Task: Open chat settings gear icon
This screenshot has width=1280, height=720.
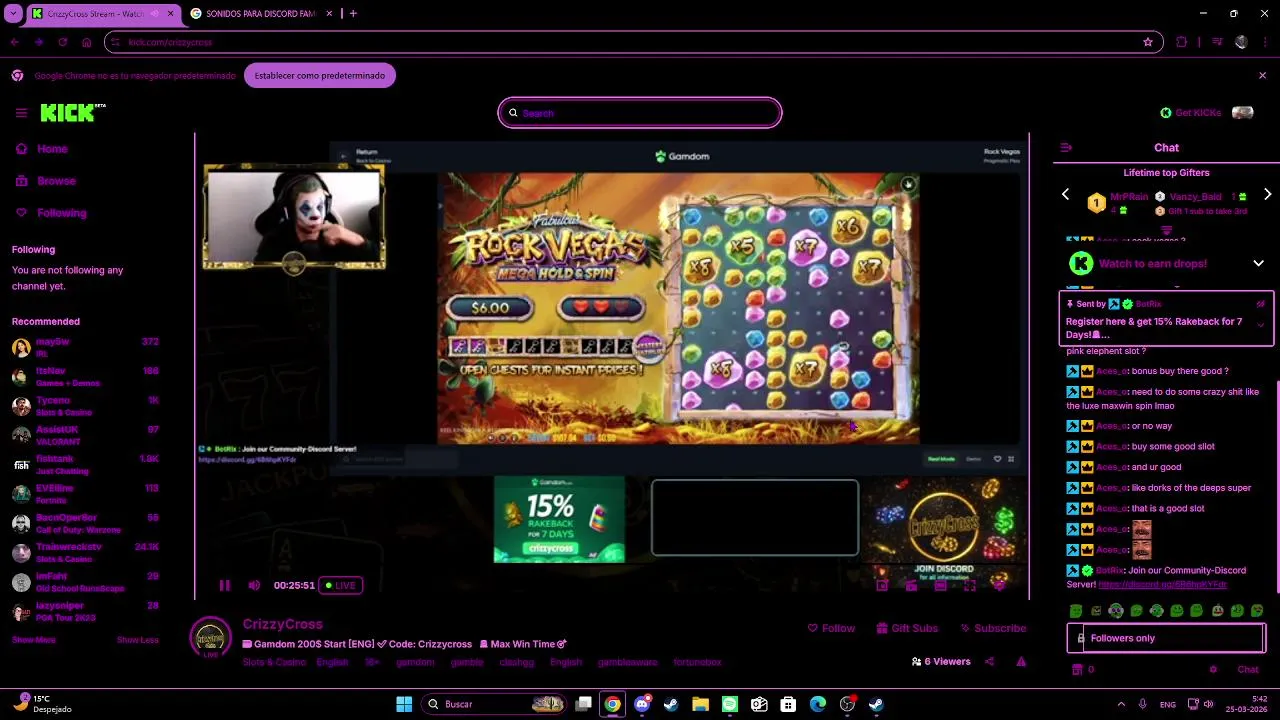Action: click(x=1213, y=670)
